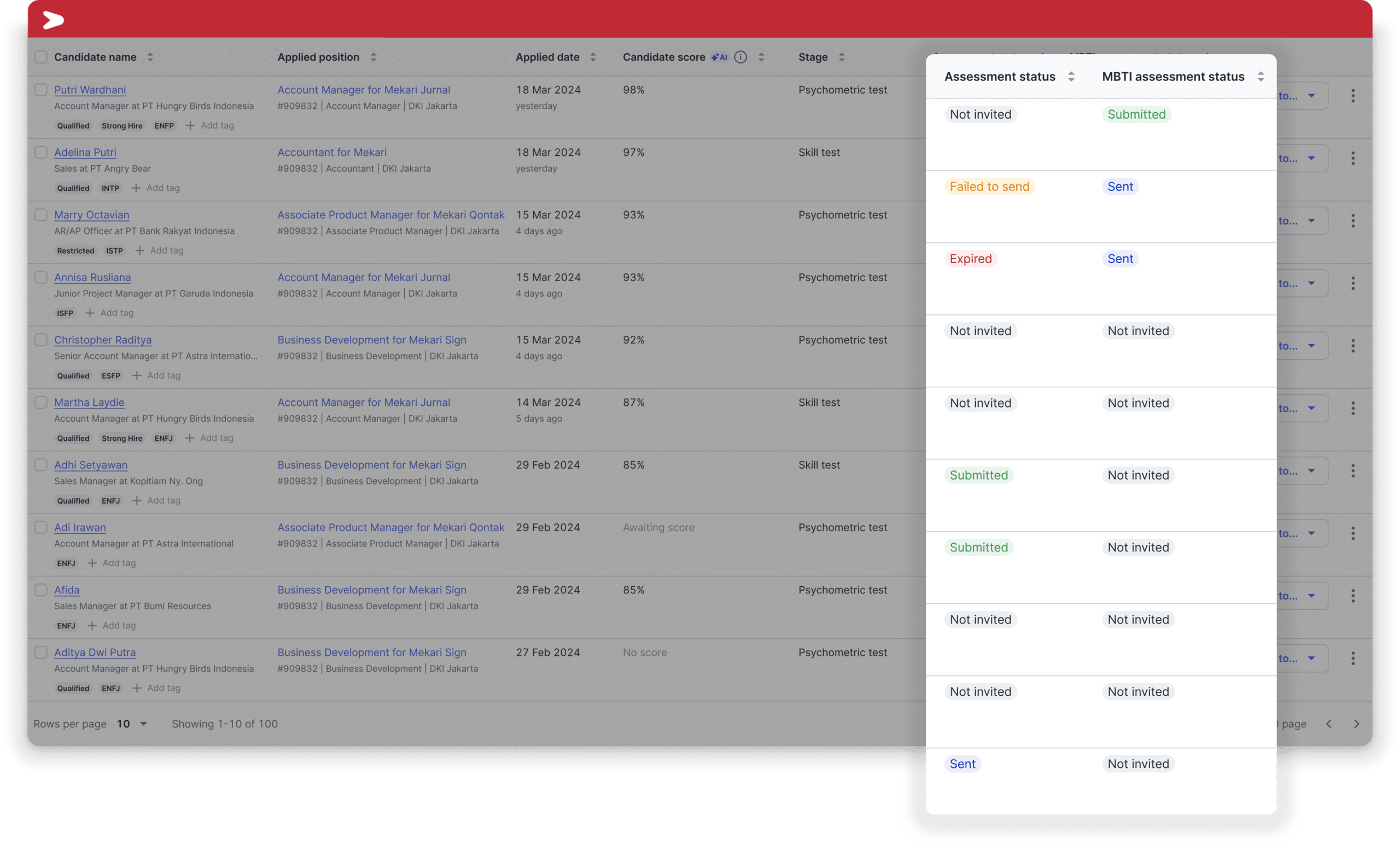
Task: Sort MBTI assessment status column
Action: coord(1260,77)
